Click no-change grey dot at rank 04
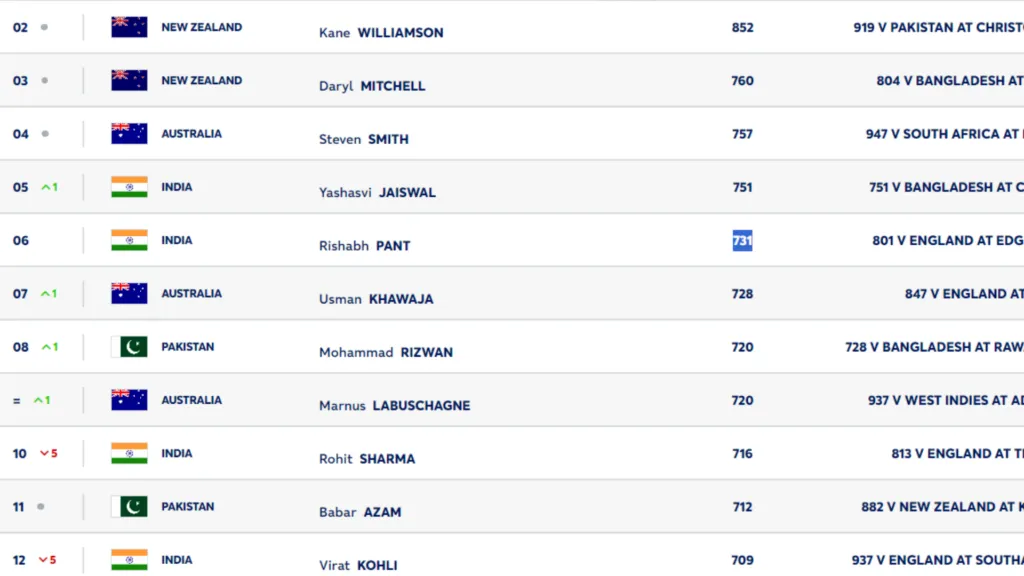 [45, 134]
